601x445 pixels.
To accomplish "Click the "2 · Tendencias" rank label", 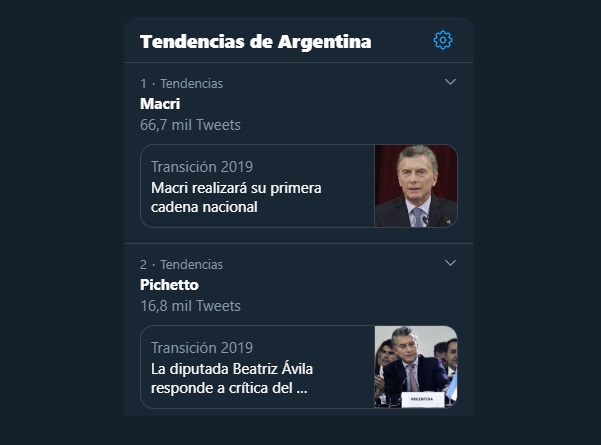I will tap(181, 265).
